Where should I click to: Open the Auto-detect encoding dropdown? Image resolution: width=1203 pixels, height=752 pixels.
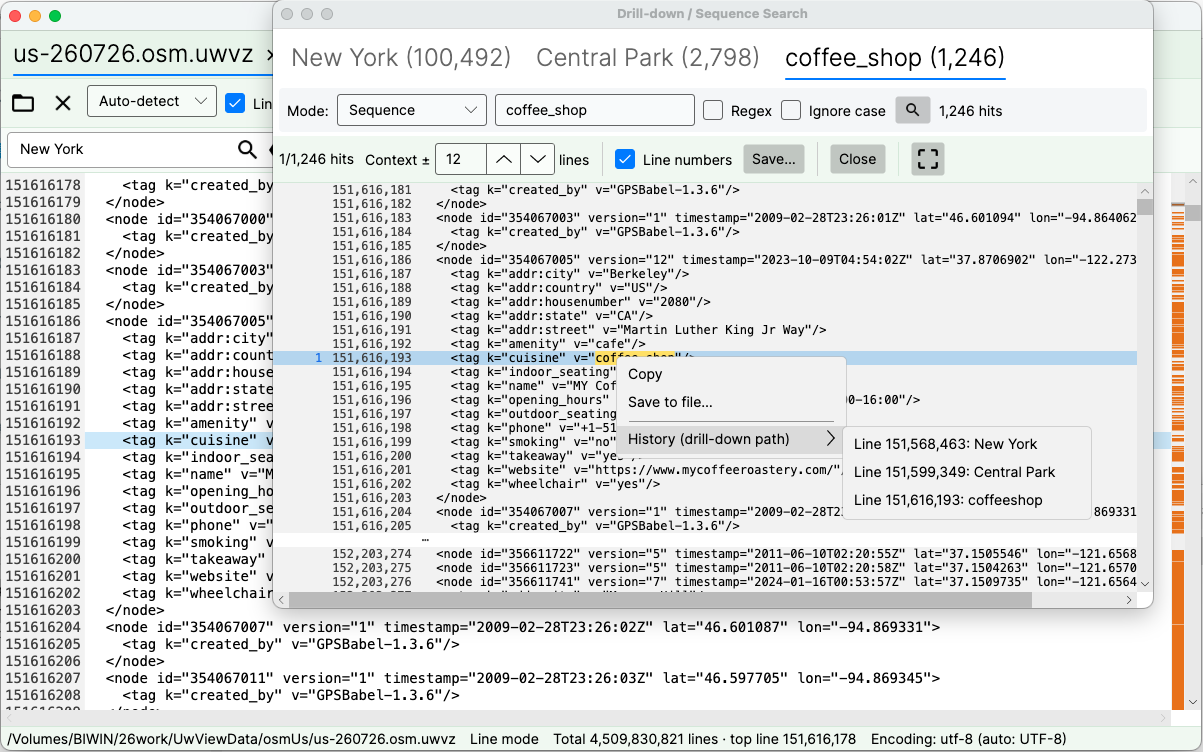point(152,101)
